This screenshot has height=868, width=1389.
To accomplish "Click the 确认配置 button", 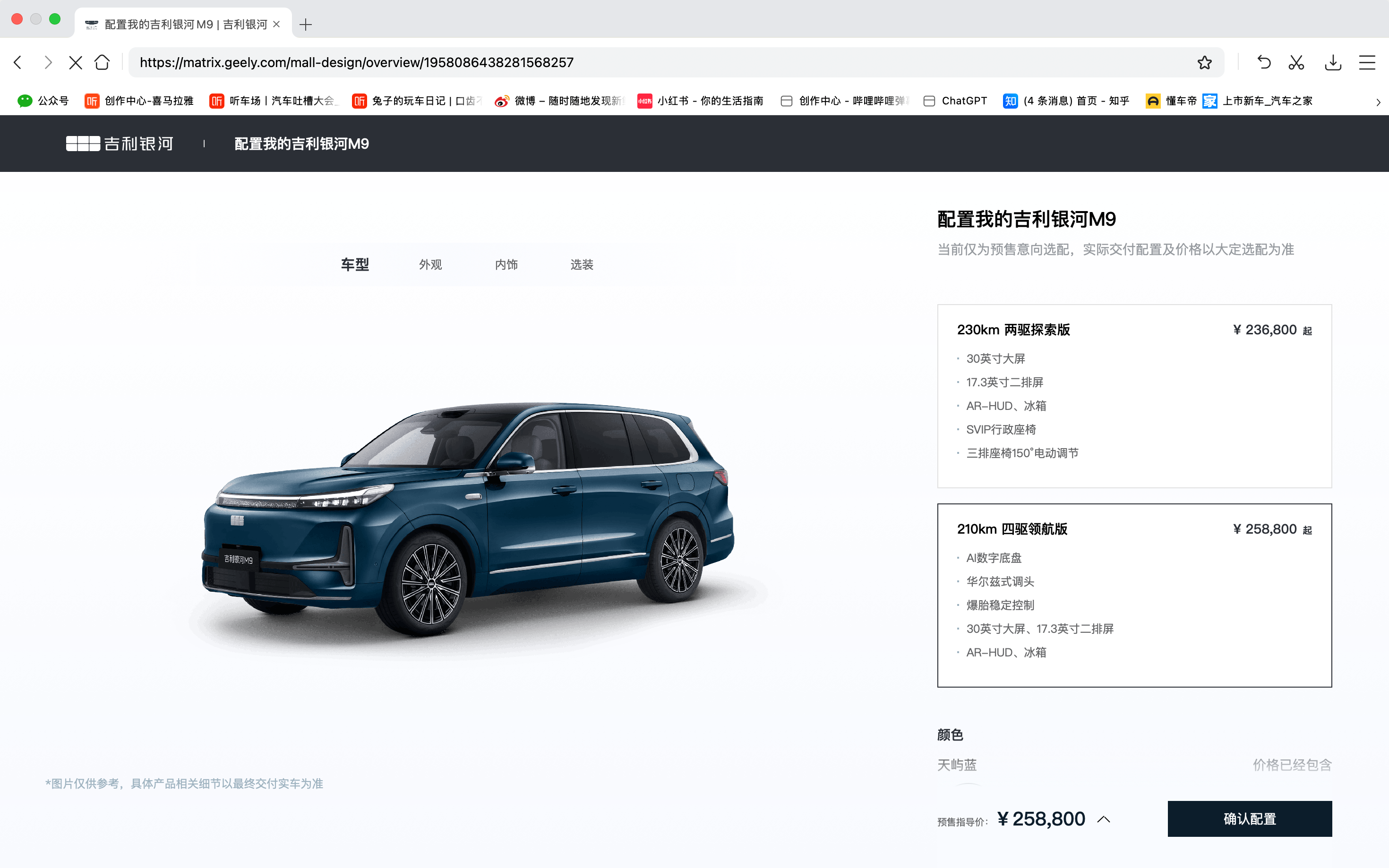I will [1250, 818].
